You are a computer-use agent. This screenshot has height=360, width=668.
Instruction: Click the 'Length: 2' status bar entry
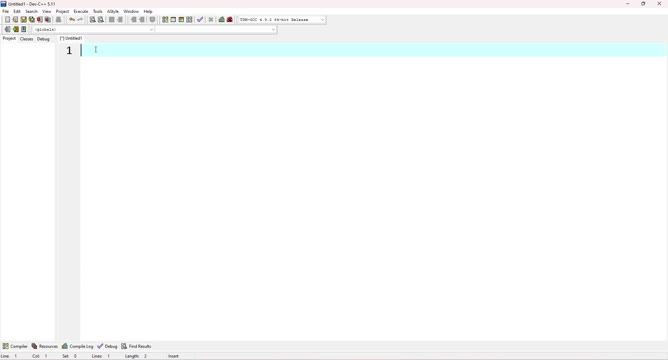click(x=136, y=356)
